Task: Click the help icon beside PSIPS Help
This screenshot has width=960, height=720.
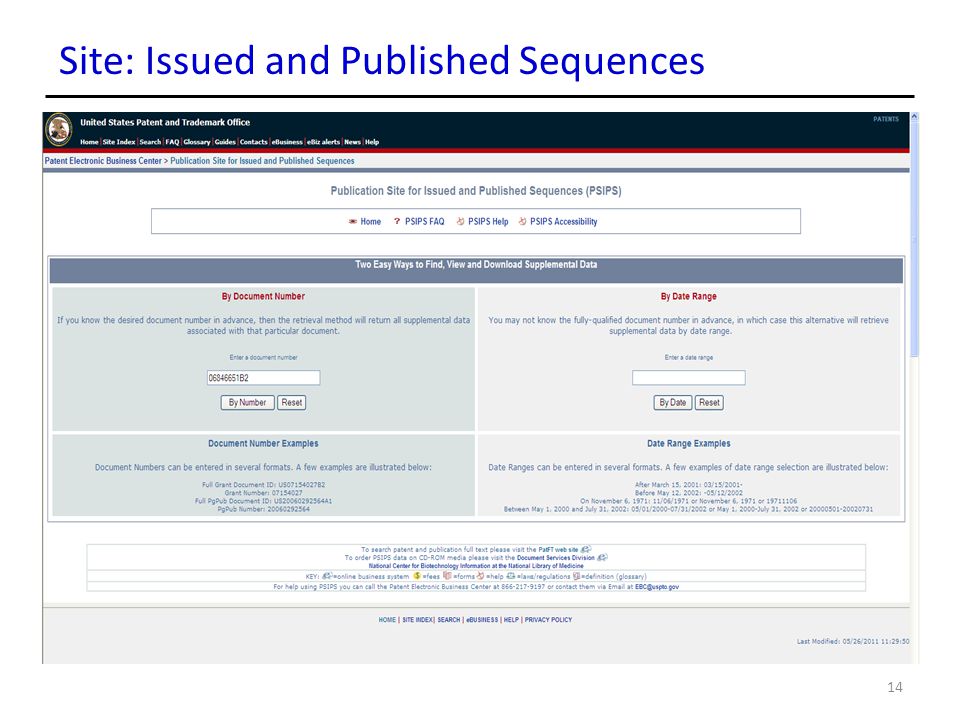Action: (x=460, y=222)
